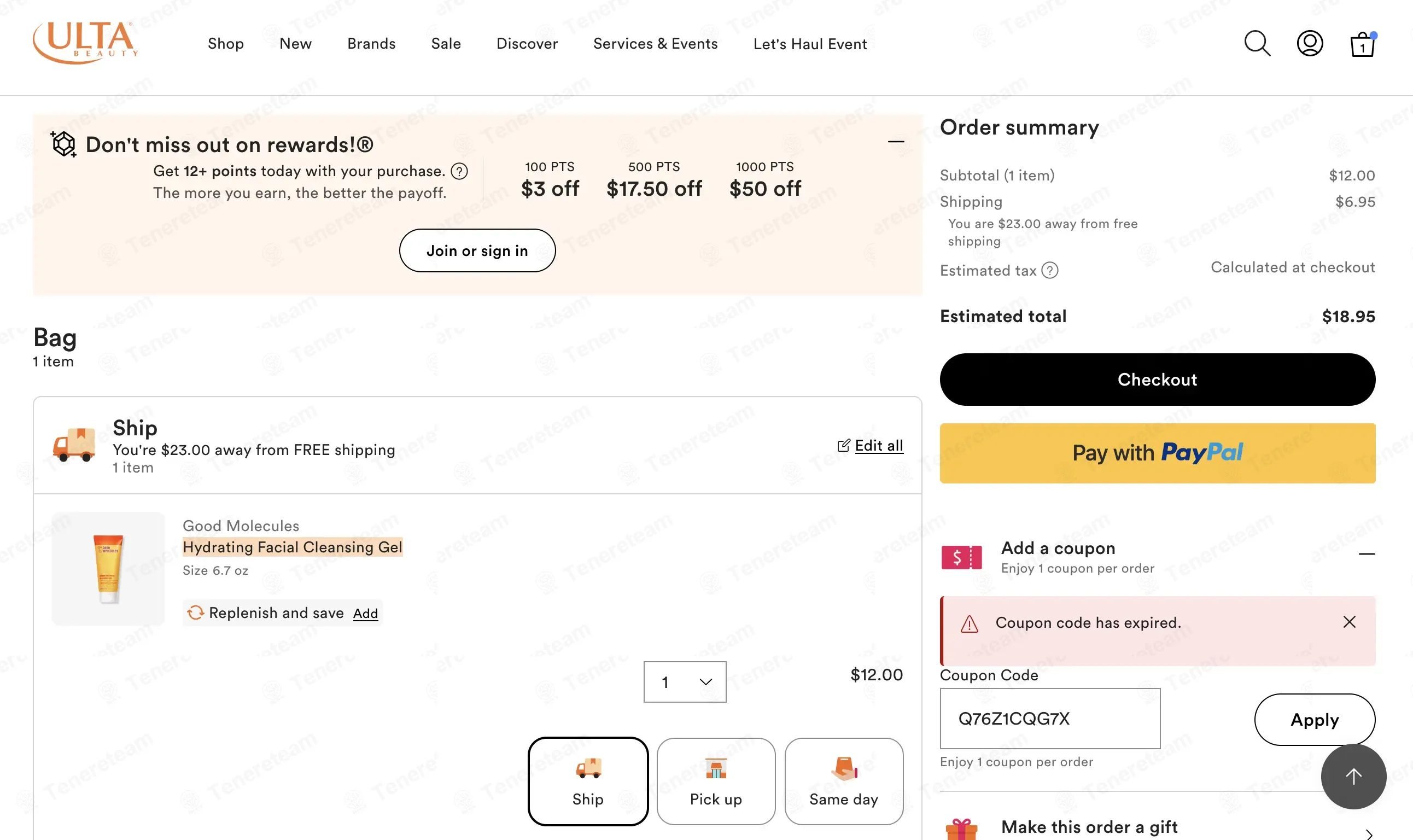Add Replenish and save
Viewport: 1413px width, 840px height.
(x=366, y=613)
